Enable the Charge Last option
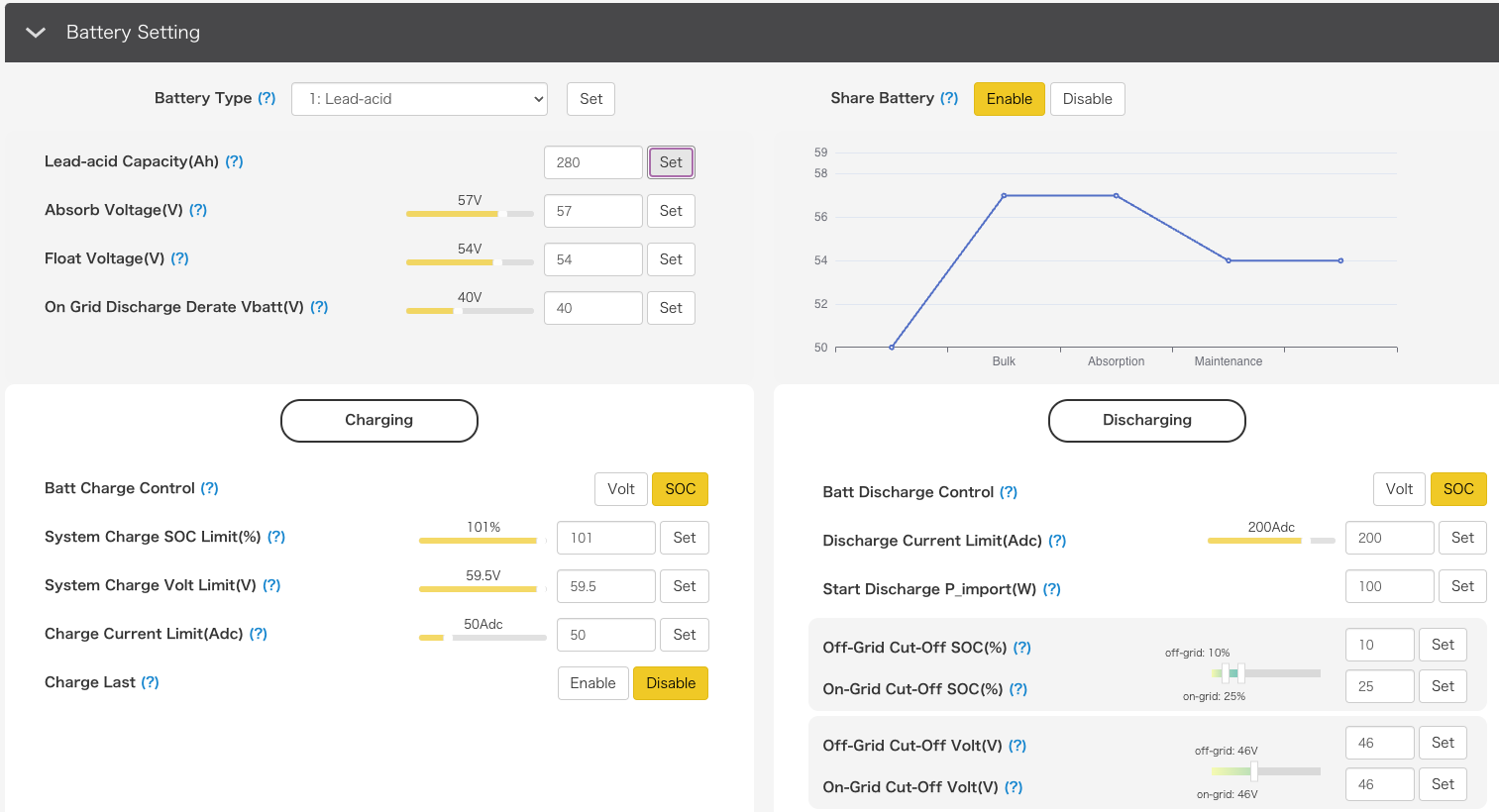The height and width of the screenshot is (812, 1499). coord(592,683)
